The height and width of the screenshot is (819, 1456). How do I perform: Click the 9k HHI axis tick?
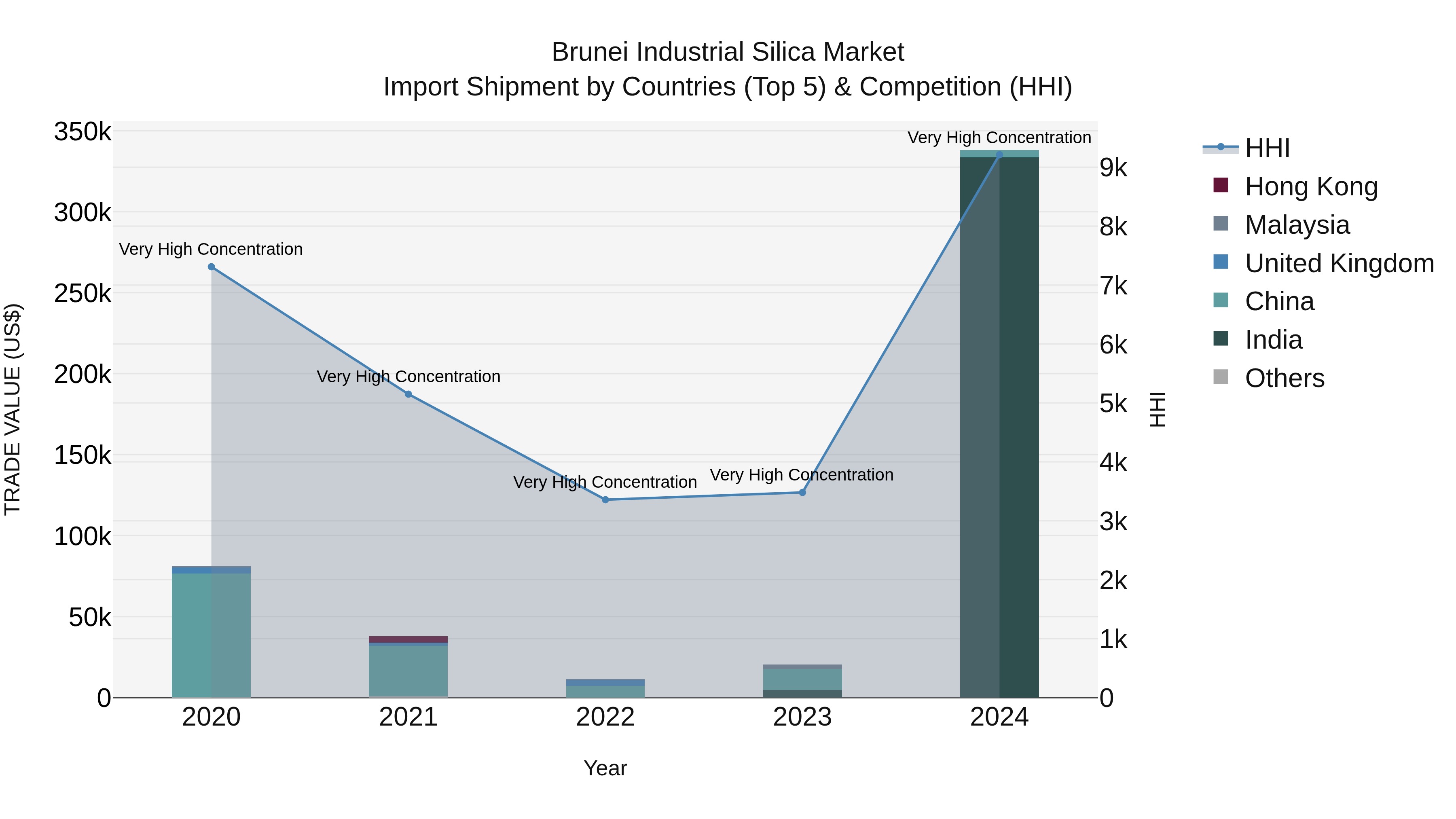click(1113, 168)
